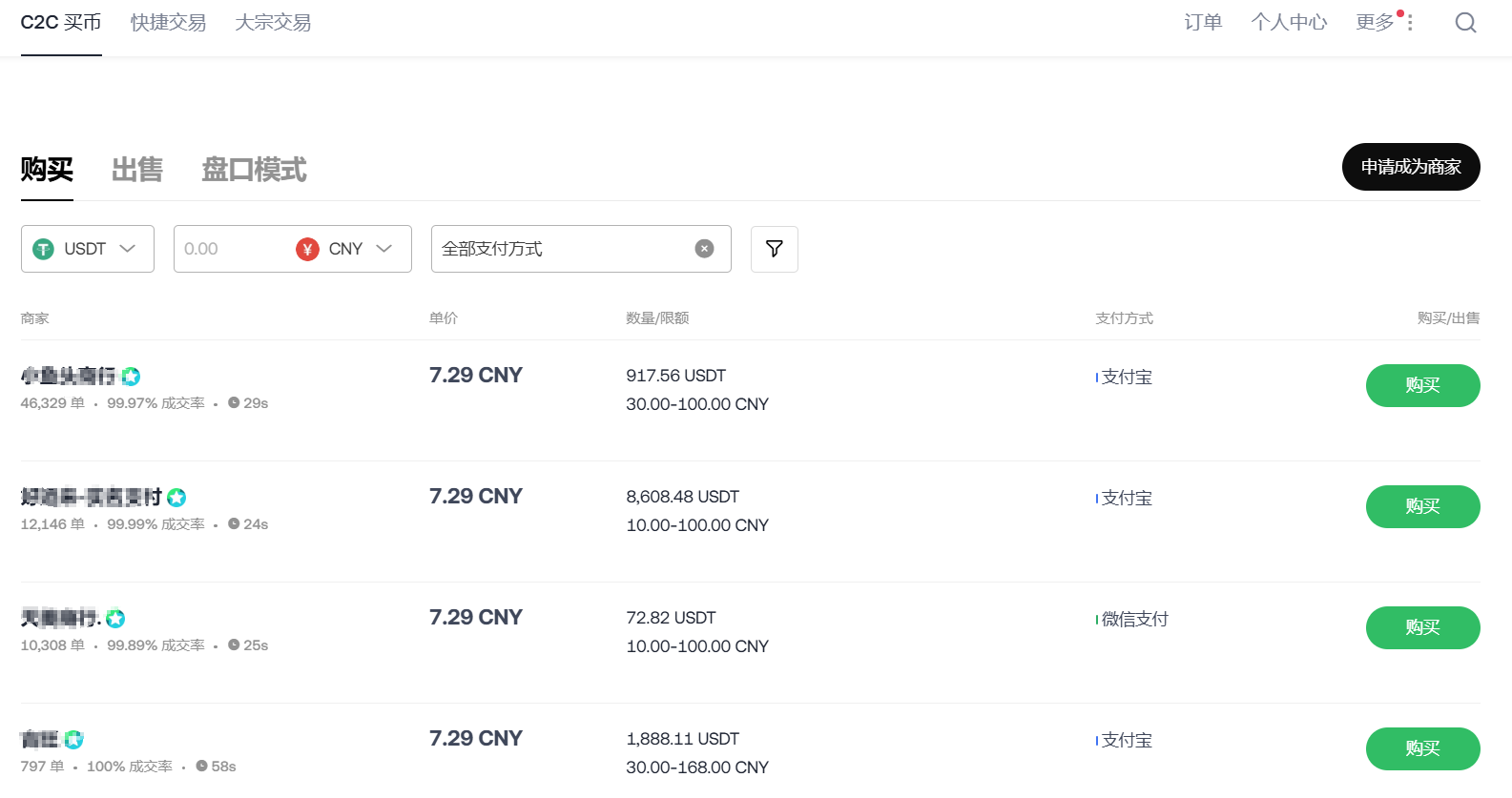Viewport: 1512px width, 798px height.
Task: Go to the 快捷交易 tab
Action: 168,23
